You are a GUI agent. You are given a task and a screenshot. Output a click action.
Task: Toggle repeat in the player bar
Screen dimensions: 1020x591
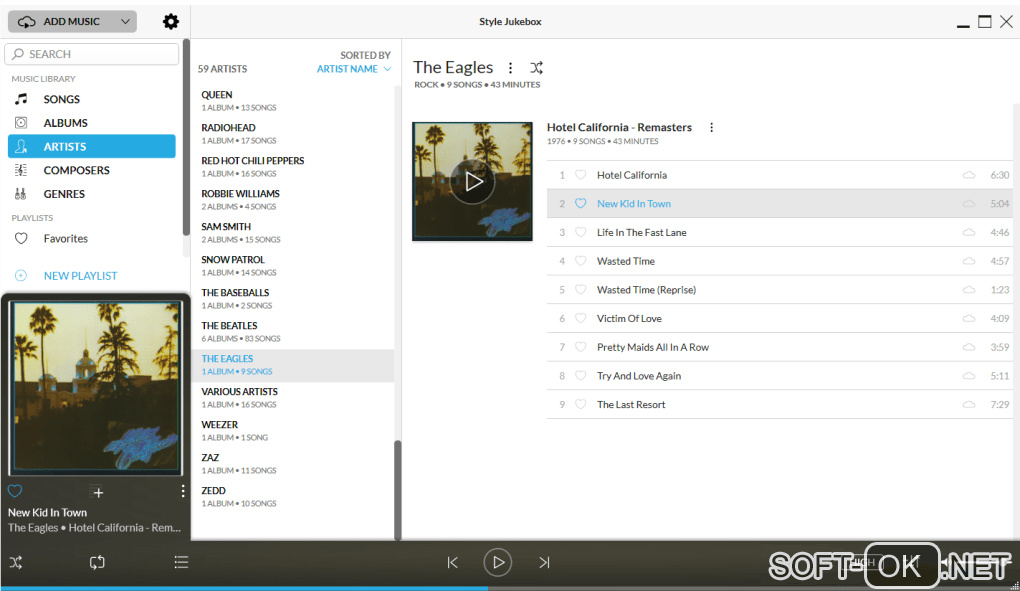[97, 562]
